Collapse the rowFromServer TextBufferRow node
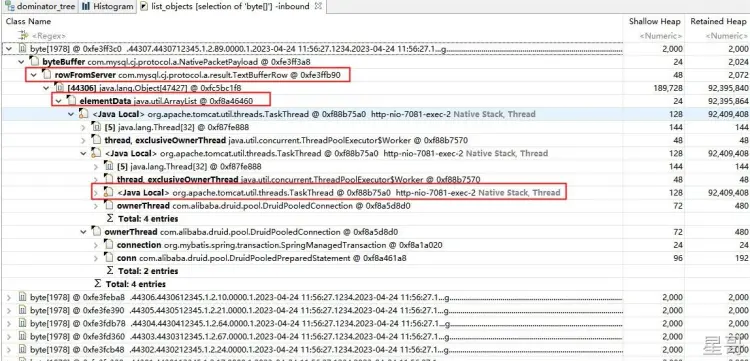750x361 pixels. point(33,75)
